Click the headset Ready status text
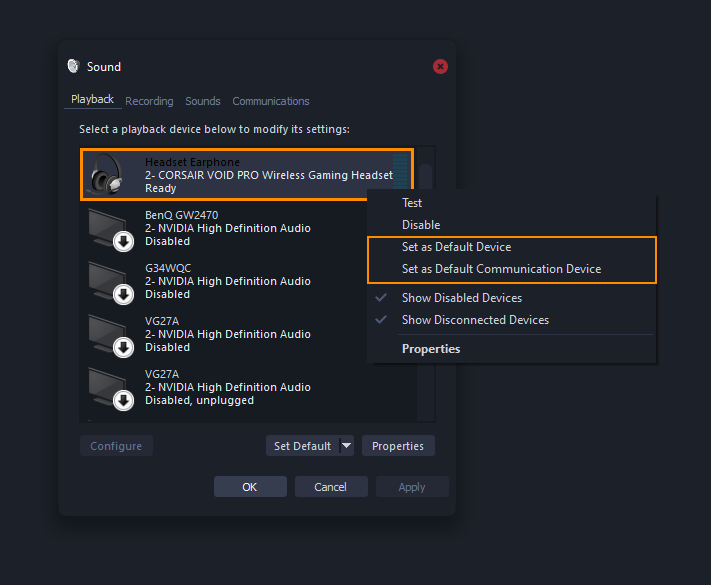711x585 pixels. coord(161,188)
